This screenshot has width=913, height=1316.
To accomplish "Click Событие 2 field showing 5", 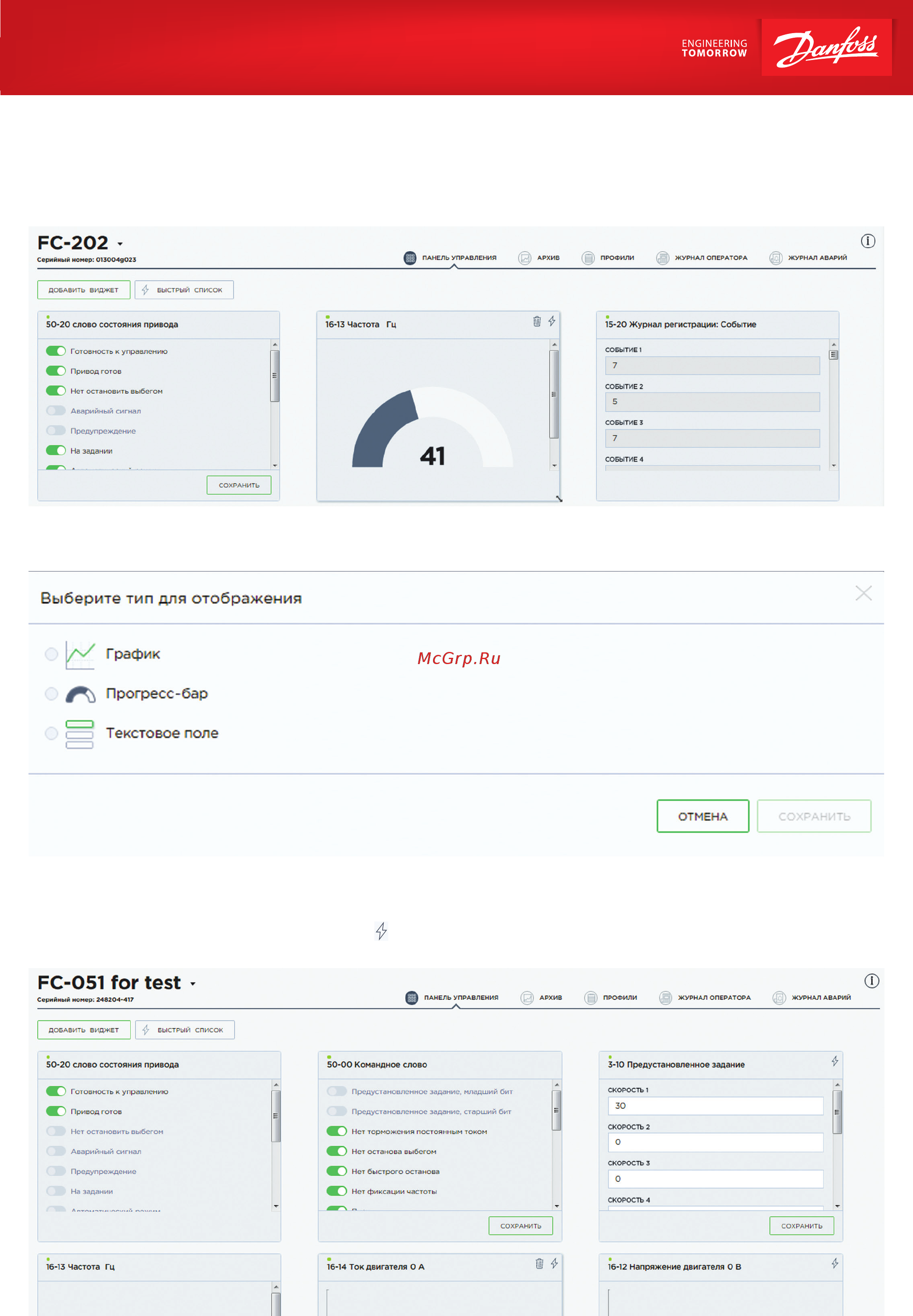I will pyautogui.click(x=712, y=402).
